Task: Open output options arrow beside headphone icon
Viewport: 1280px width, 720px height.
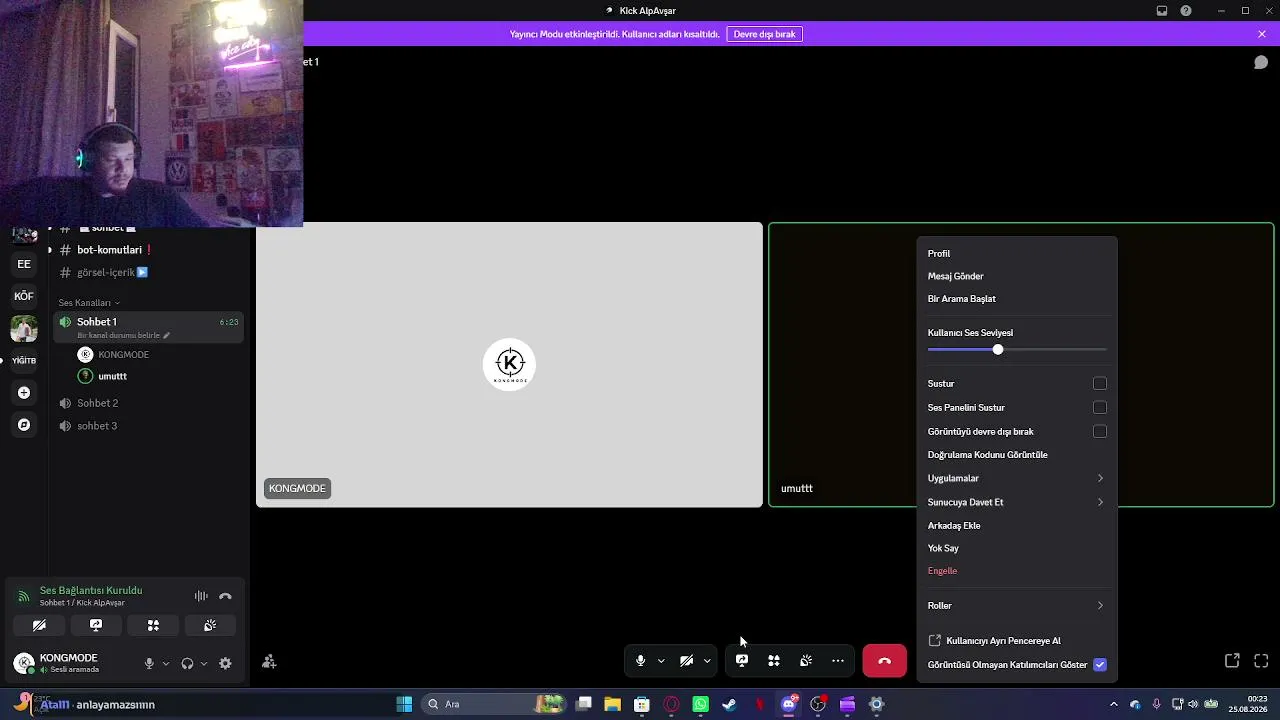Action: click(x=204, y=663)
